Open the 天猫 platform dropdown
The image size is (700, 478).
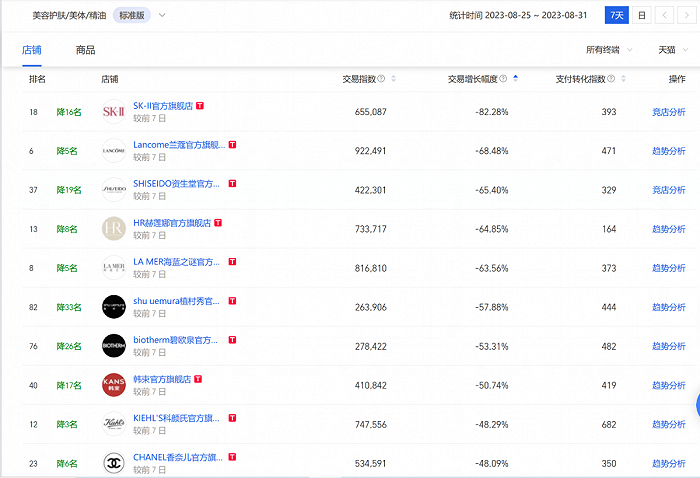[x=673, y=50]
